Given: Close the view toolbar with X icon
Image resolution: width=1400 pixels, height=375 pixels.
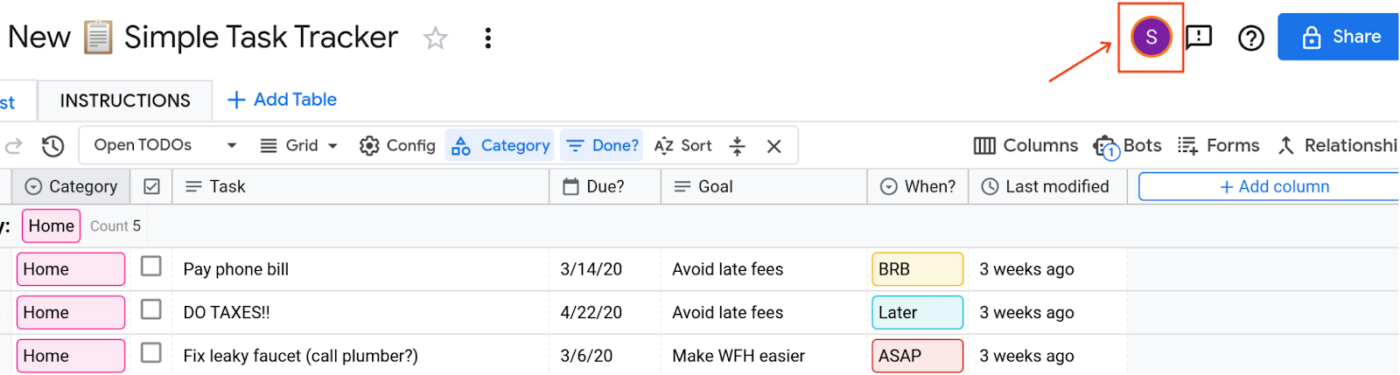Looking at the screenshot, I should coord(773,146).
